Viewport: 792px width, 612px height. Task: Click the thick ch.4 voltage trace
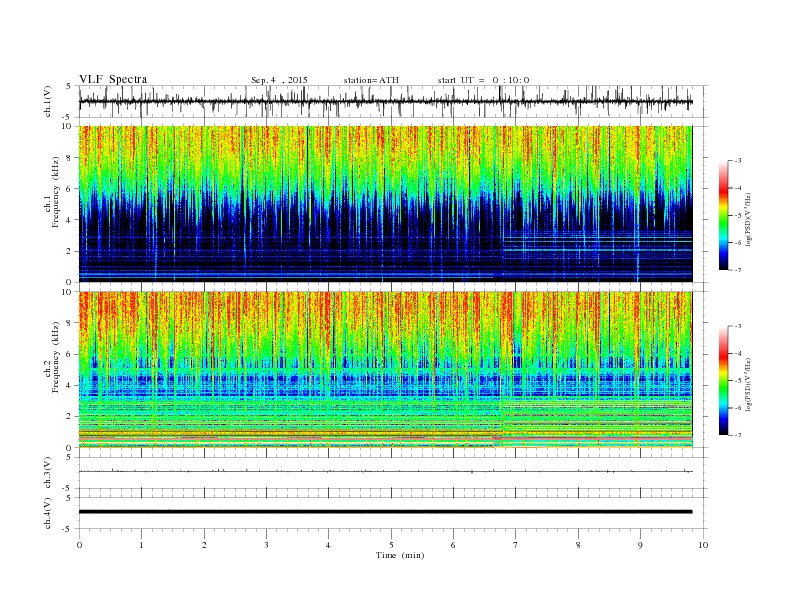coord(385,512)
